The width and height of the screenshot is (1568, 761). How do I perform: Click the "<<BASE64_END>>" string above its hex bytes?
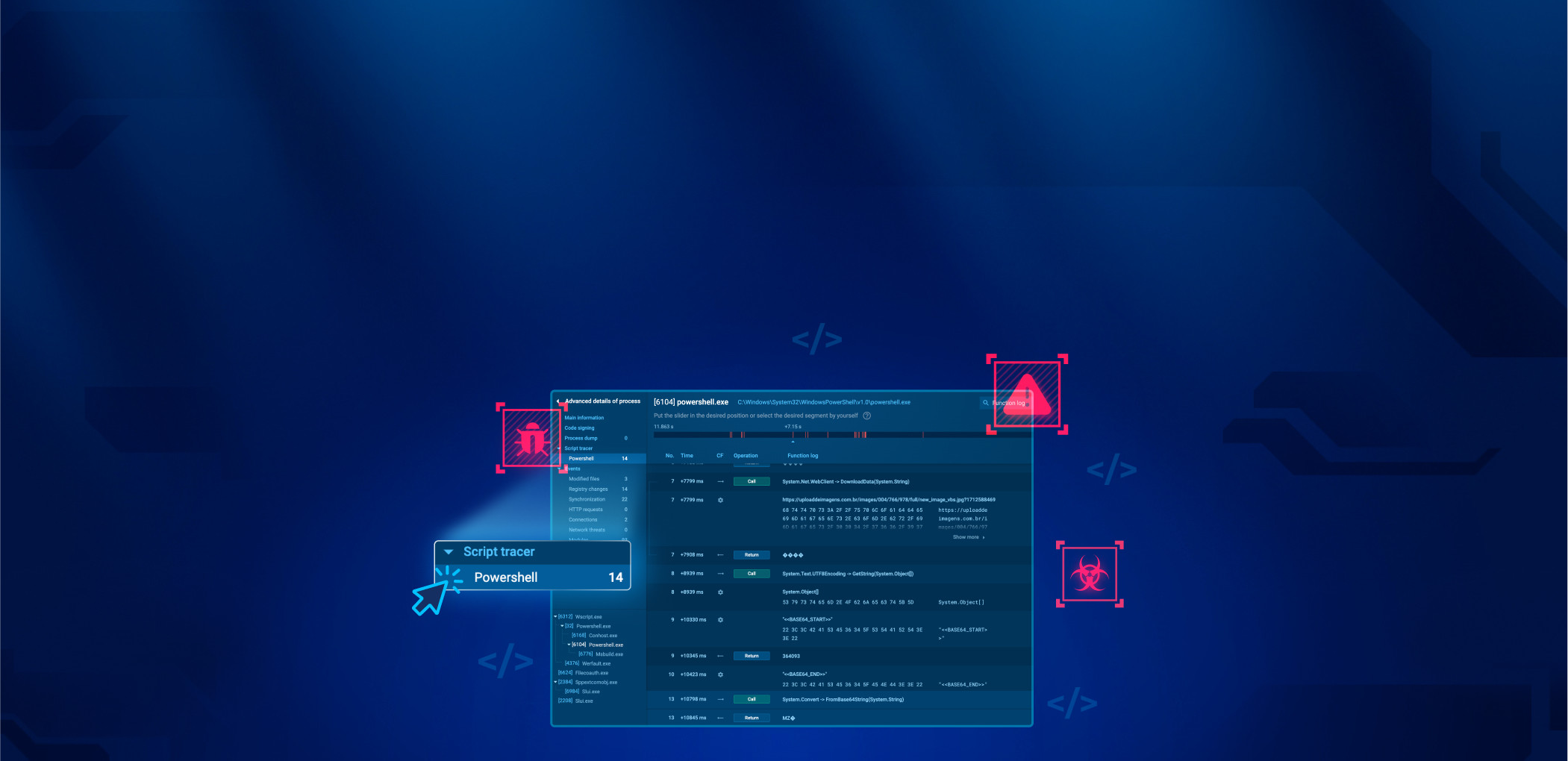click(x=805, y=674)
